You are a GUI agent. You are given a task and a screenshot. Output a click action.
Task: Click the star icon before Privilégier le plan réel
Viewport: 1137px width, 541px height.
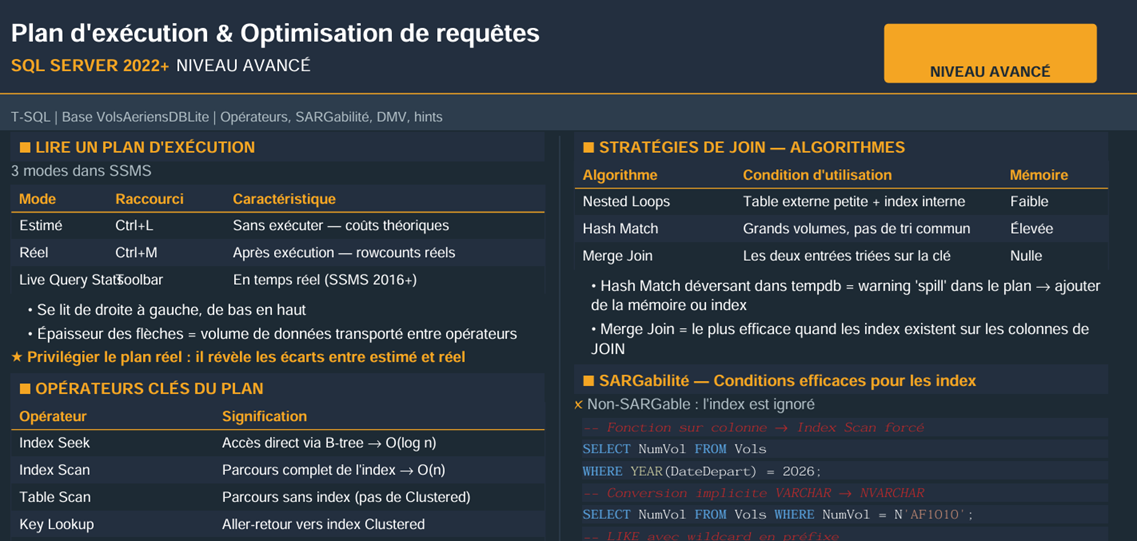pyautogui.click(x=17, y=357)
